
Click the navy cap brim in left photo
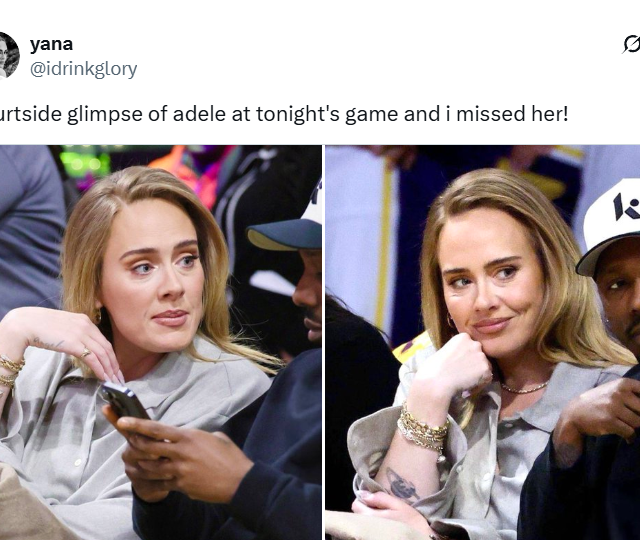pos(284,235)
